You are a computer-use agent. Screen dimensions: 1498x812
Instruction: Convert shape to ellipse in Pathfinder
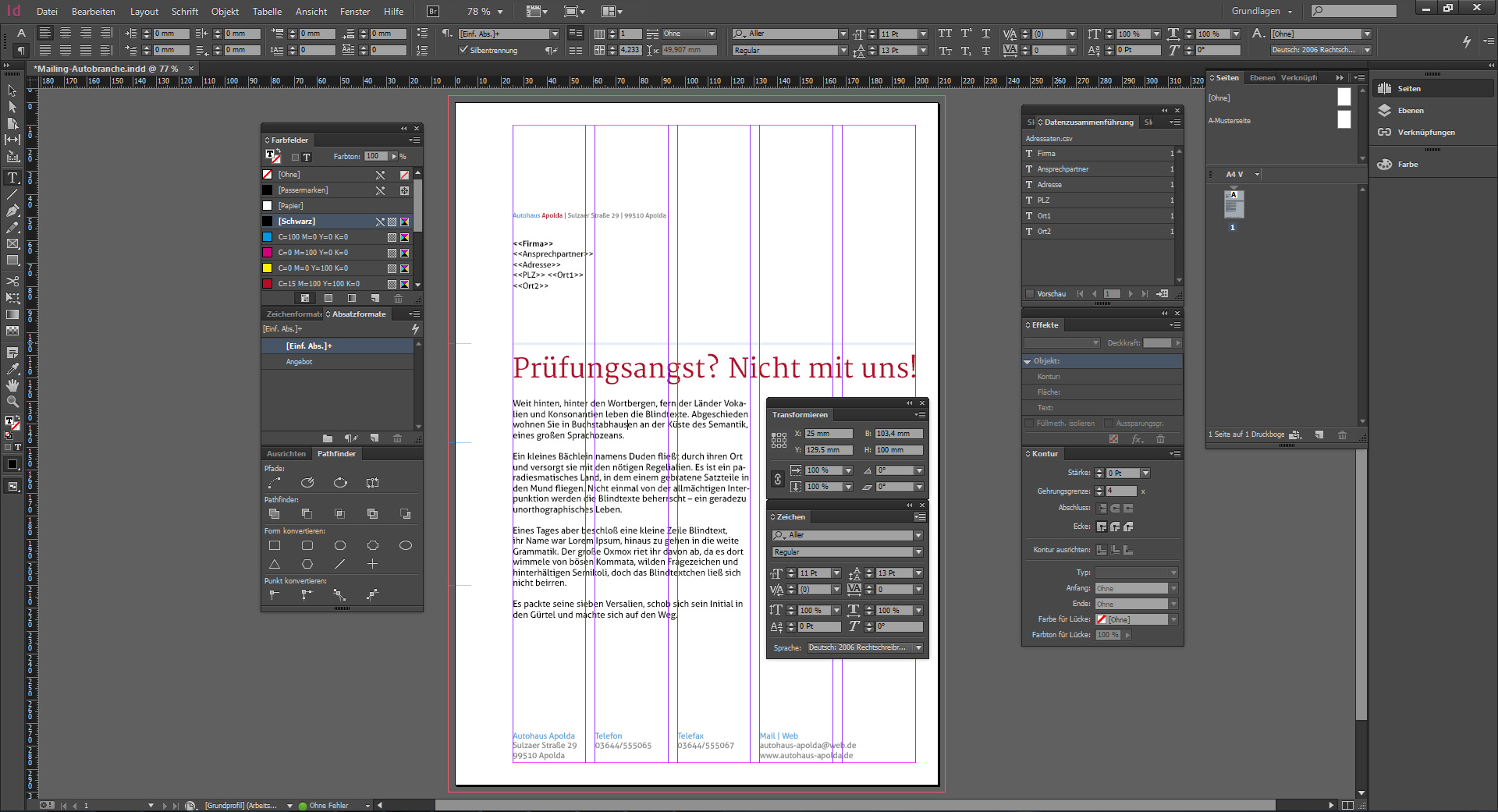point(406,545)
